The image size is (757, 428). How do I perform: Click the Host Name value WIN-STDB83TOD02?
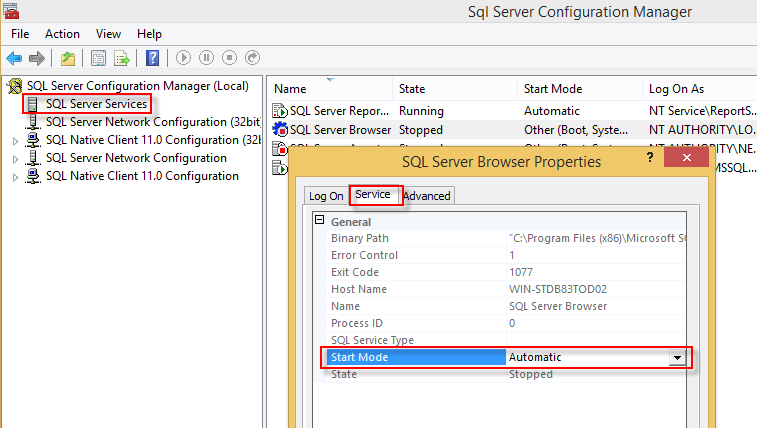click(x=558, y=289)
